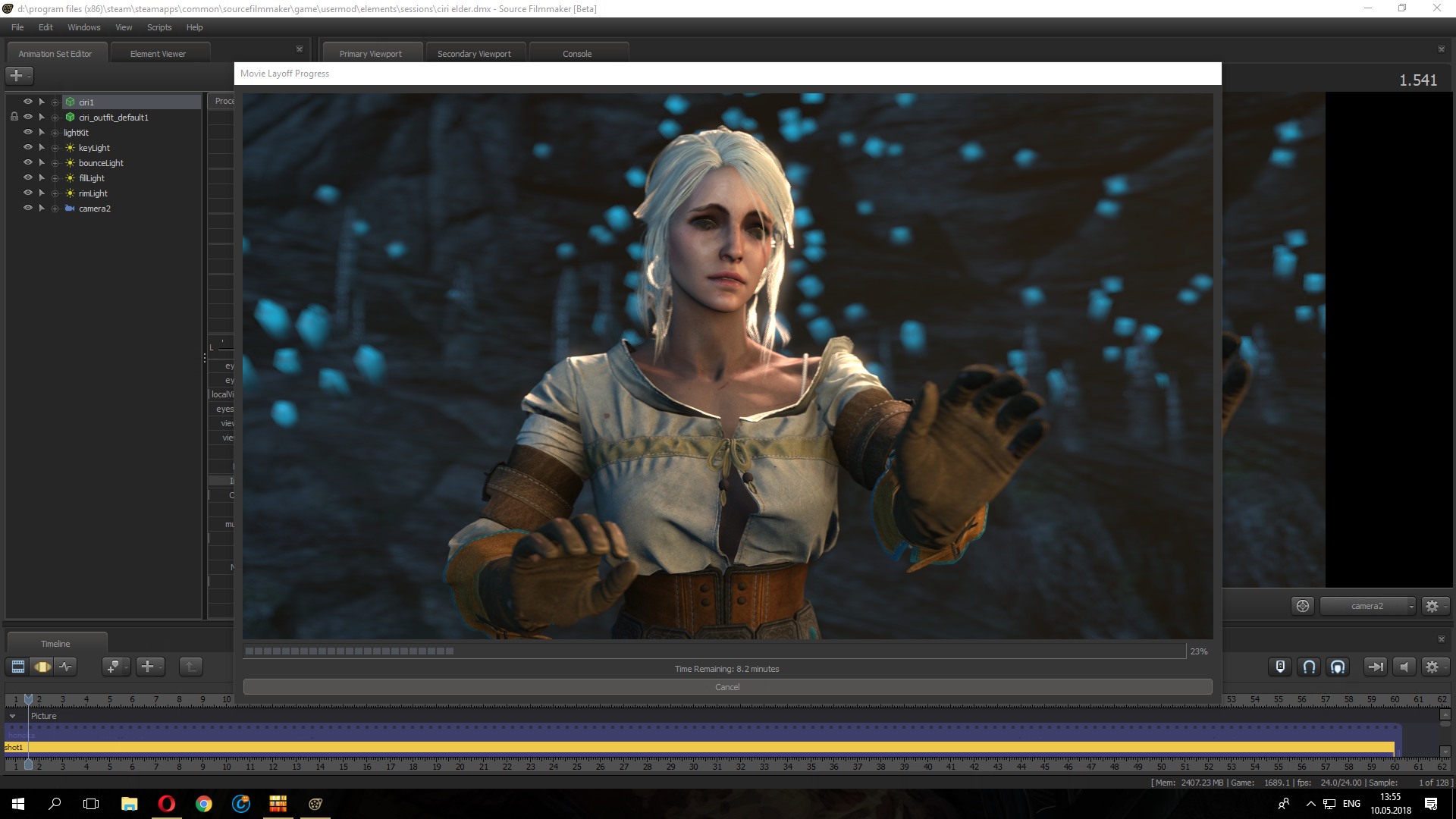Viewport: 1456px width, 819px height.
Task: Switch to the Secondary Viewport tab
Action: [474, 54]
